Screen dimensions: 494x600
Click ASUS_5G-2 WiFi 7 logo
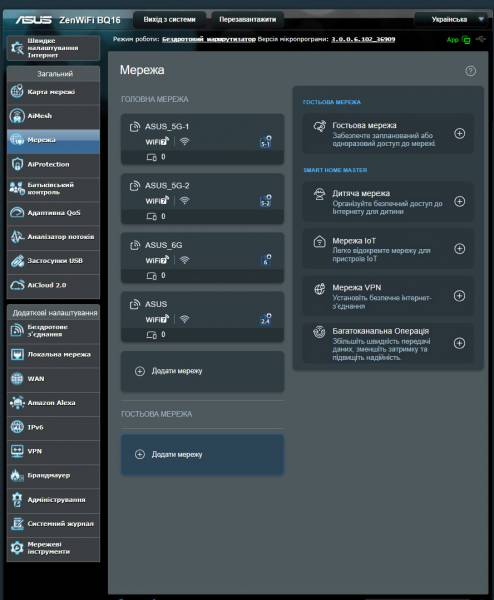[x=157, y=201]
